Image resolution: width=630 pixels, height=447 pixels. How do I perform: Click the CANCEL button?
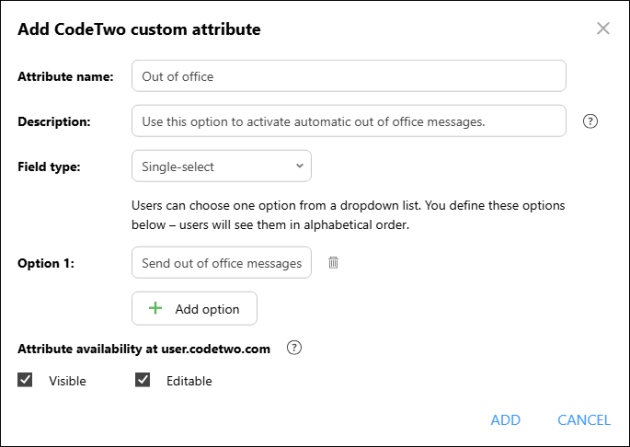coord(584,420)
